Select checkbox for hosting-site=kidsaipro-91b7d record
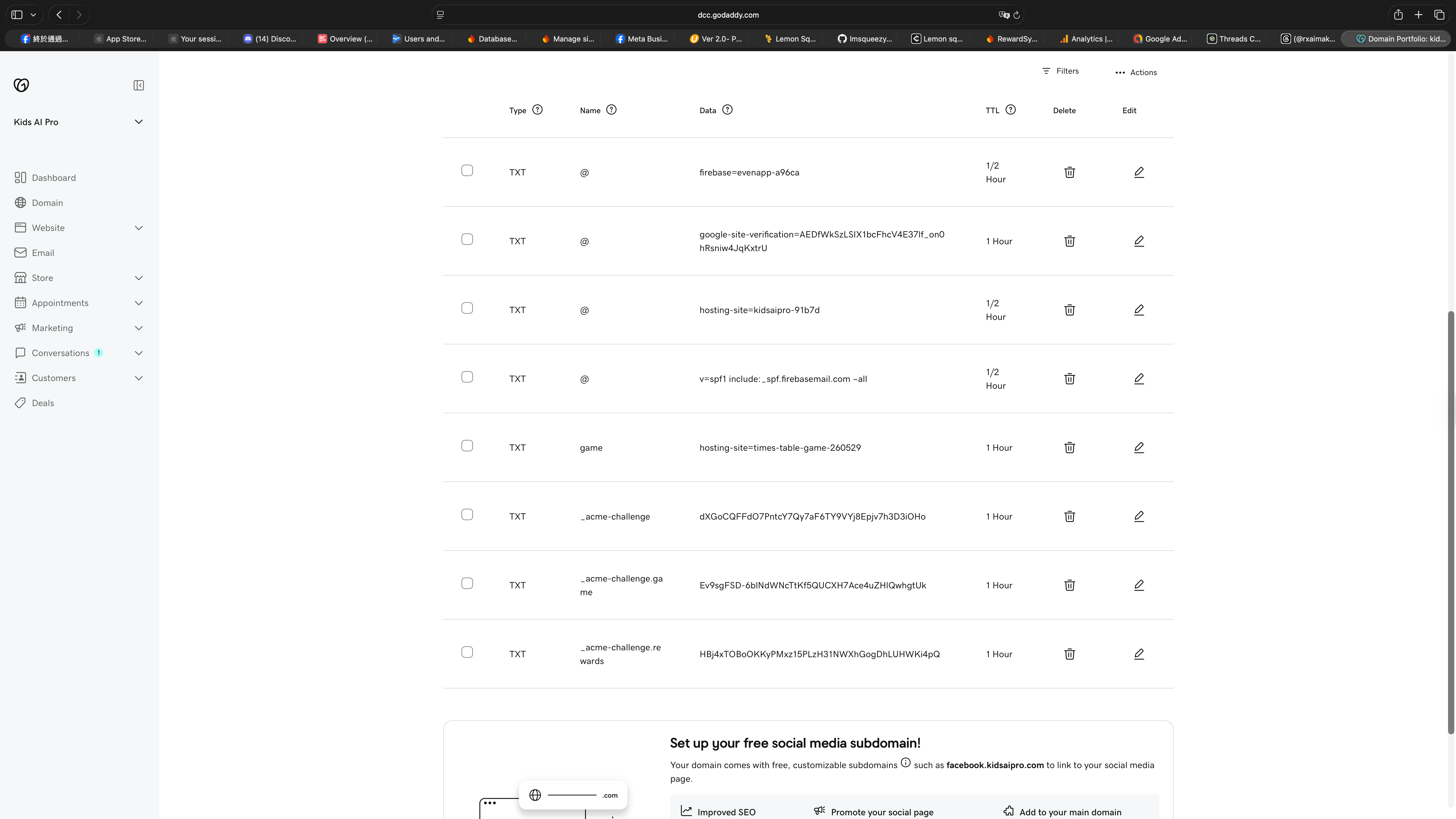 coord(467,308)
